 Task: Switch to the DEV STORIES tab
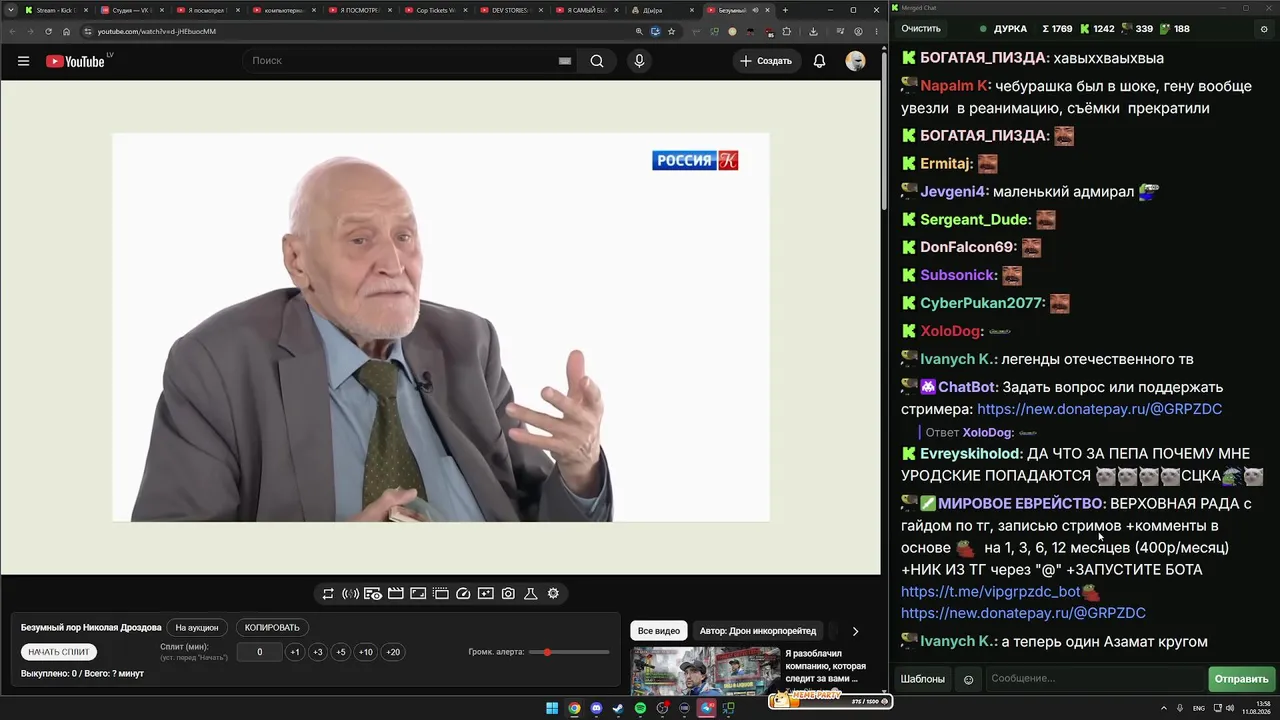click(x=510, y=10)
